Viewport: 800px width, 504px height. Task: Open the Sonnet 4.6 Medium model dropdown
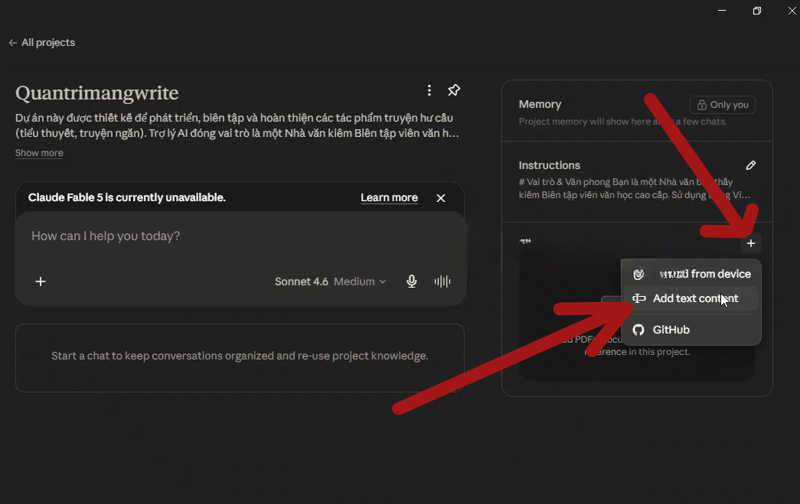click(330, 282)
